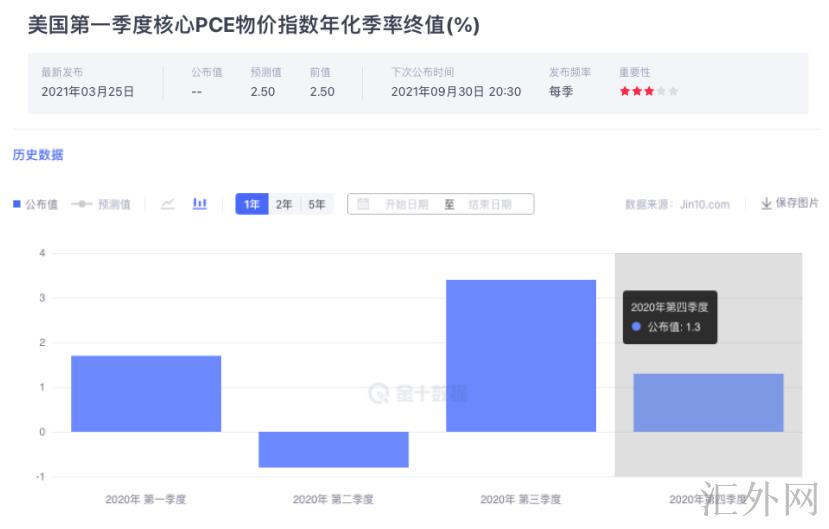Select the bar chart view icon
The width and height of the screenshot is (829, 529).
tap(200, 204)
